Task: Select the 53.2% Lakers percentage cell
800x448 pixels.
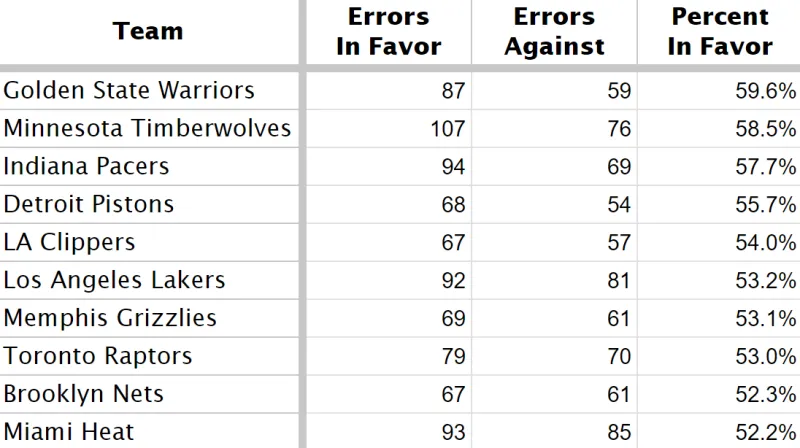Action: [765, 281]
